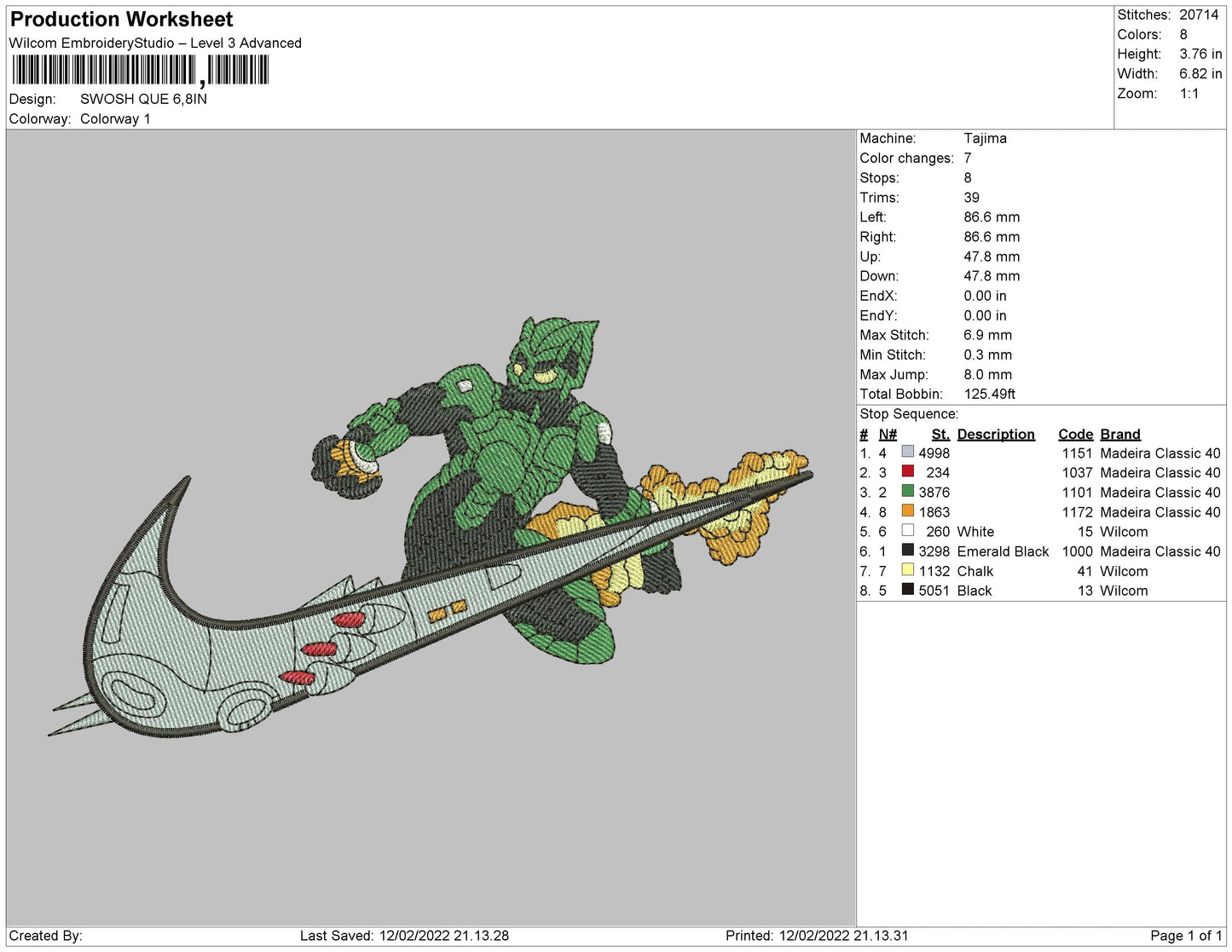Click the Stitches count 20714
Image resolution: width=1232 pixels, height=952 pixels.
pos(1199,14)
